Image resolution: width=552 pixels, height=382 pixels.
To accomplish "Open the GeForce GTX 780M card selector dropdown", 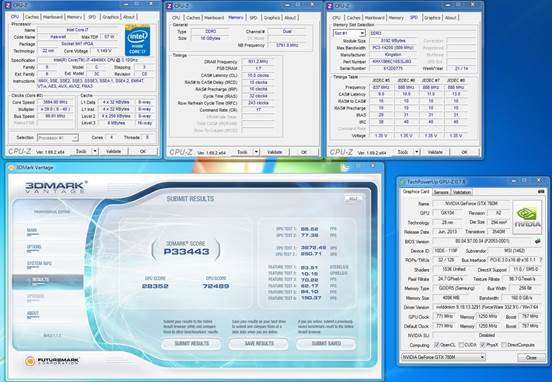I will (x=443, y=357).
